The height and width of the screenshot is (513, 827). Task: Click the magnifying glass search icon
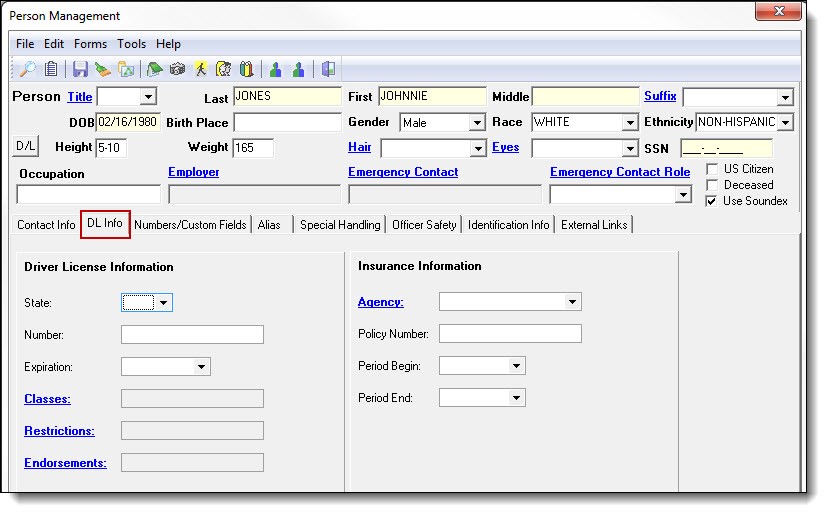[x=27, y=69]
